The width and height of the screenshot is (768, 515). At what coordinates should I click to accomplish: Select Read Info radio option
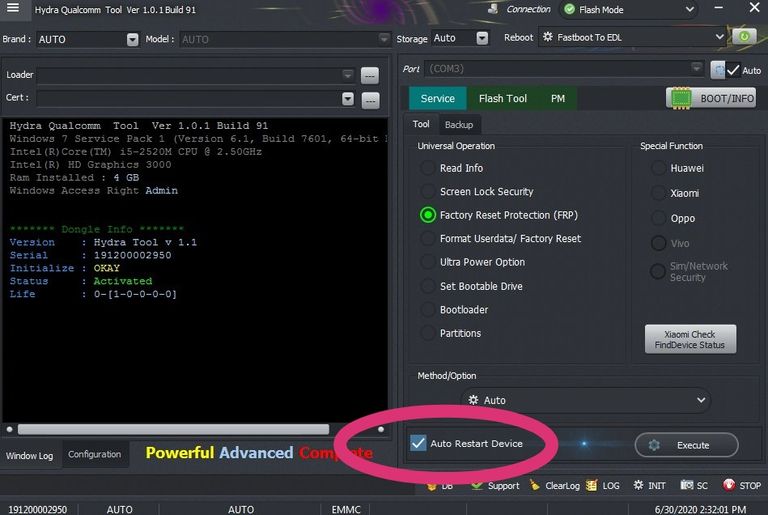(428, 168)
